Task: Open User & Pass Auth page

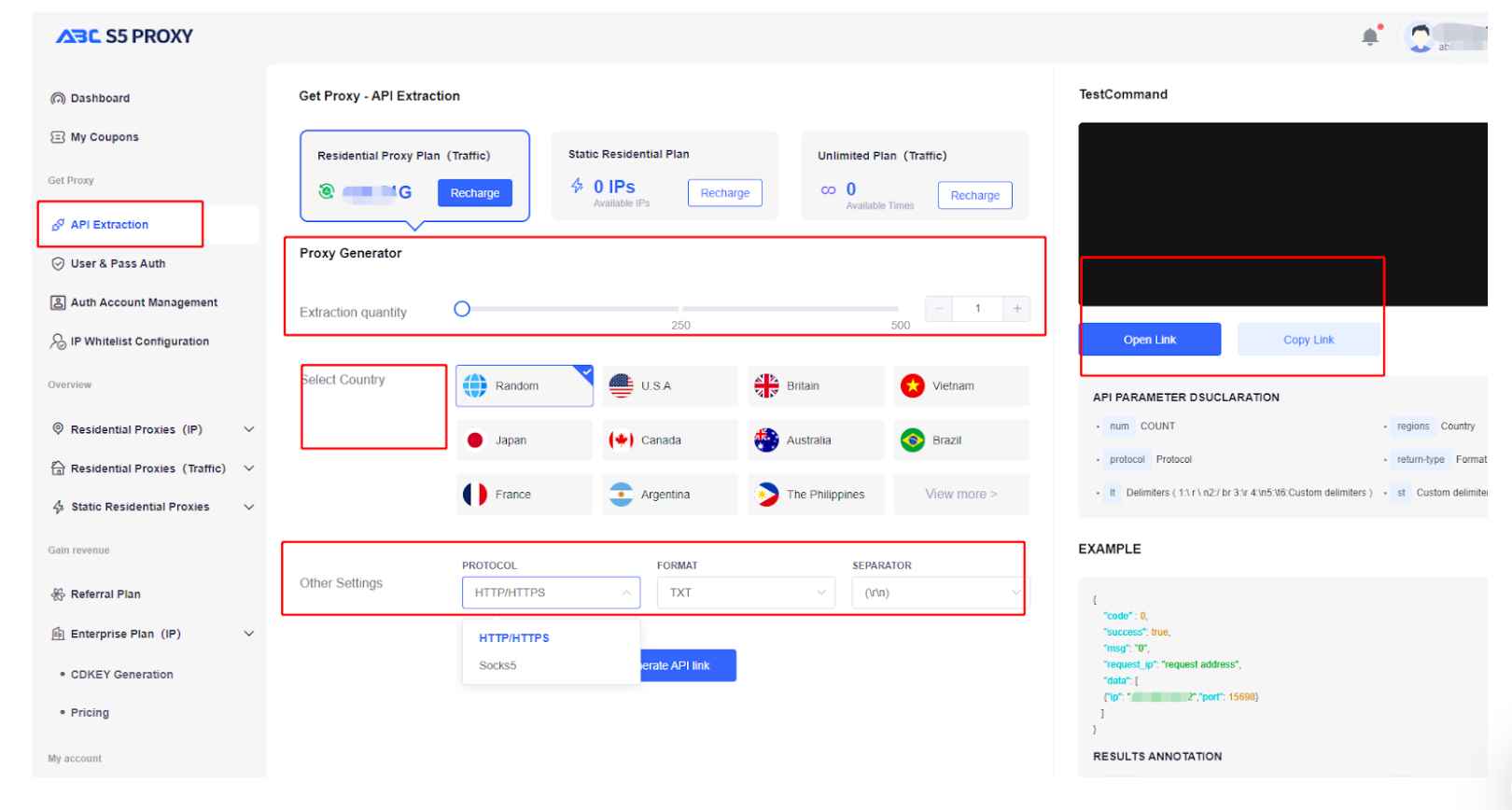Action: tap(118, 264)
